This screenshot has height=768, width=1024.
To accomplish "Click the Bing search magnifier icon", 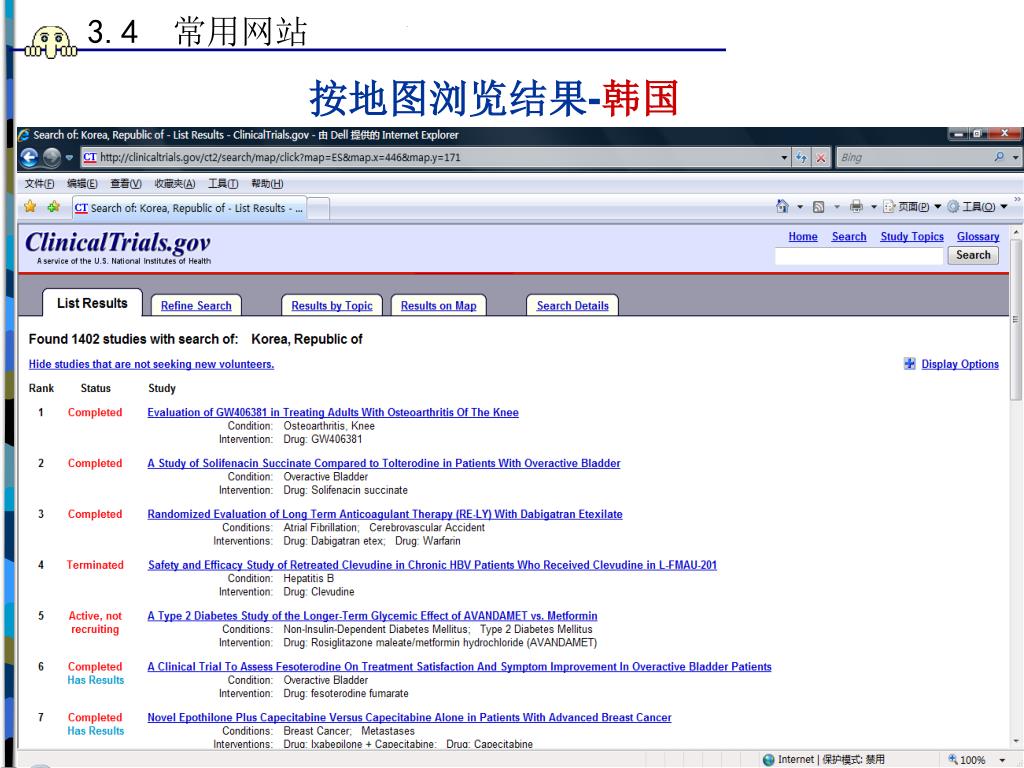I will point(999,157).
